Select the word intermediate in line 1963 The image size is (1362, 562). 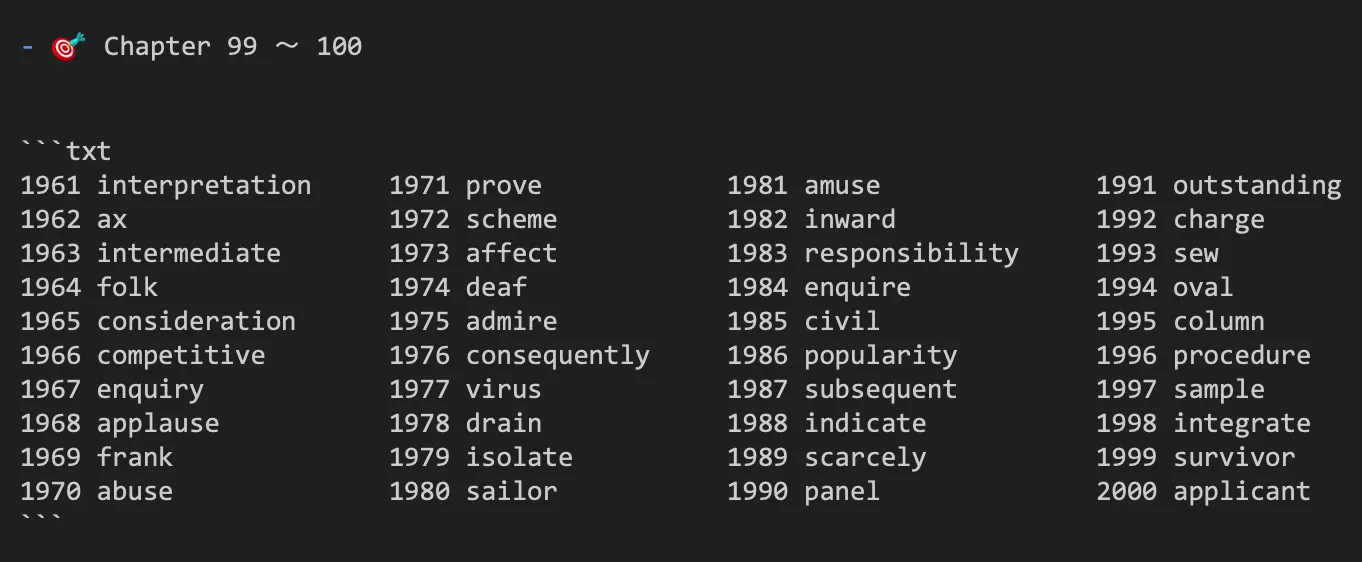tap(189, 254)
